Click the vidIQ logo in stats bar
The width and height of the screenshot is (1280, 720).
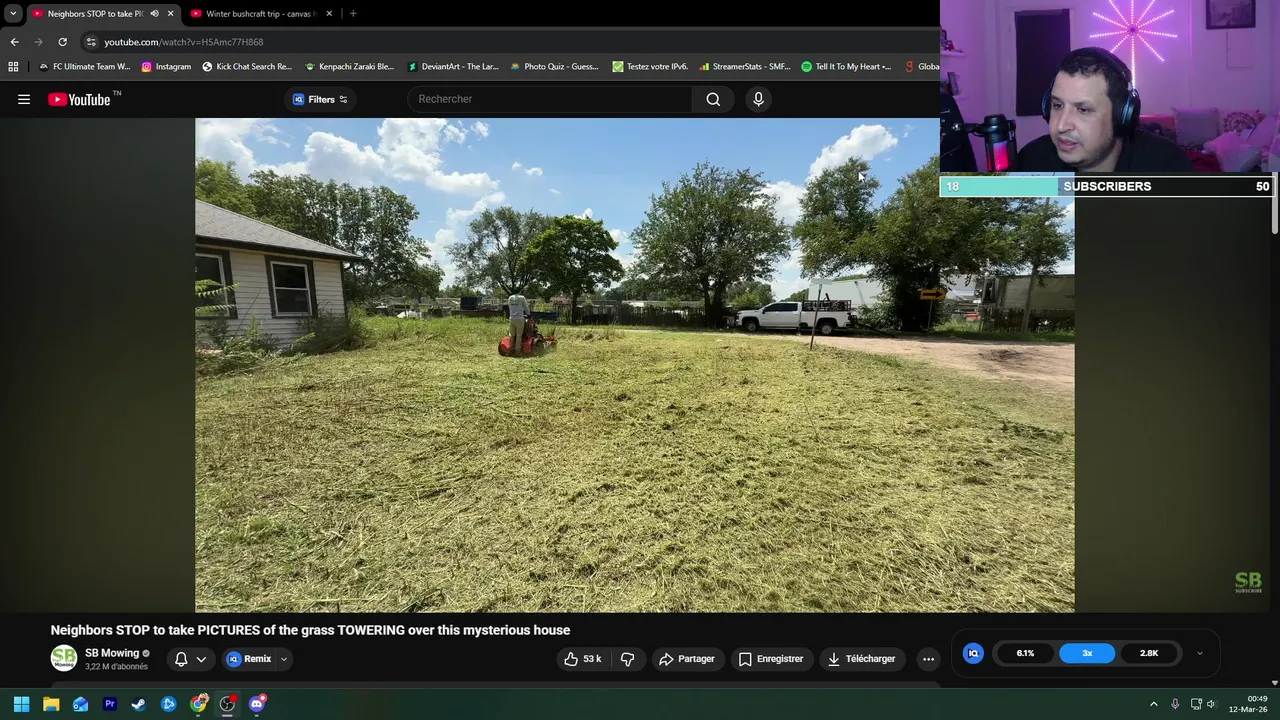pyautogui.click(x=973, y=653)
